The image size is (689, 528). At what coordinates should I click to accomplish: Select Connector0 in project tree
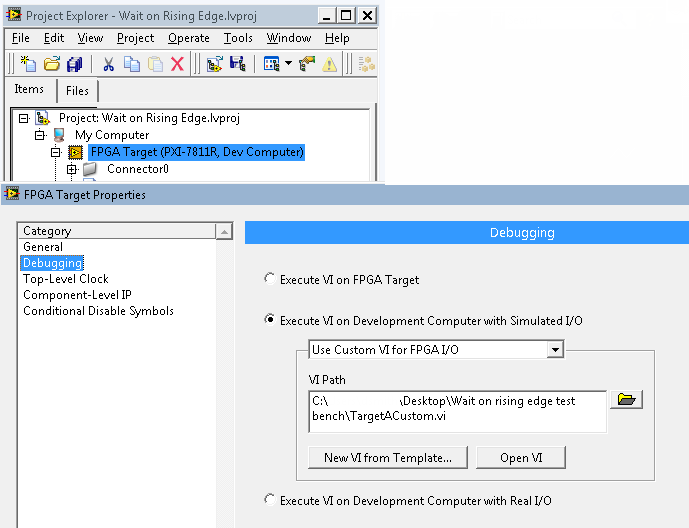(x=138, y=169)
